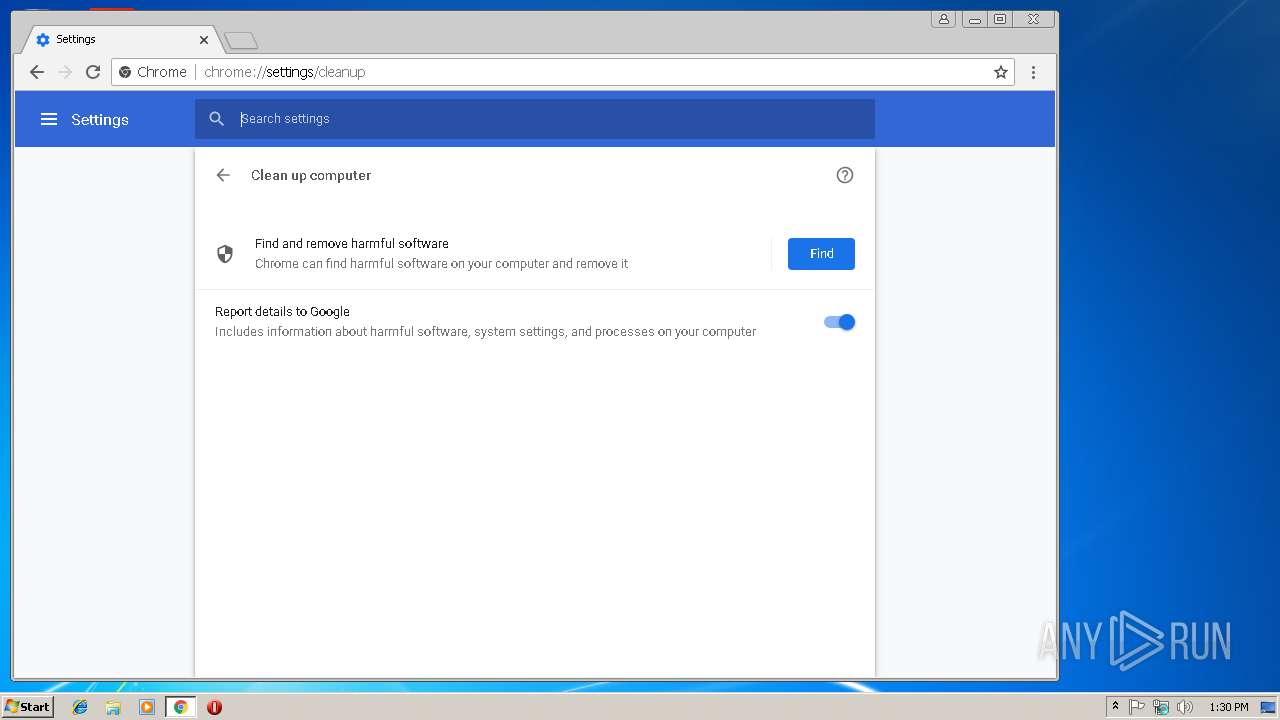Screen dimensions: 1280x720
Task: Click the 'Clean up computer' heading
Action: click(x=311, y=175)
